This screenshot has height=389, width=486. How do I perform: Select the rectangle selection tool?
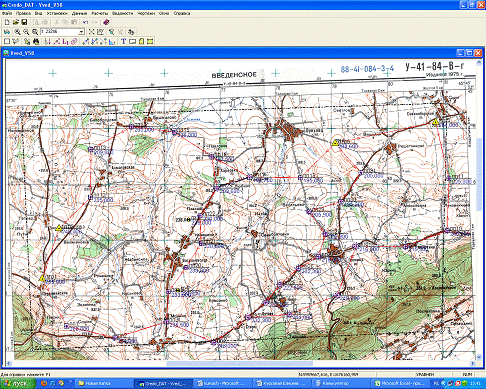tap(7, 41)
